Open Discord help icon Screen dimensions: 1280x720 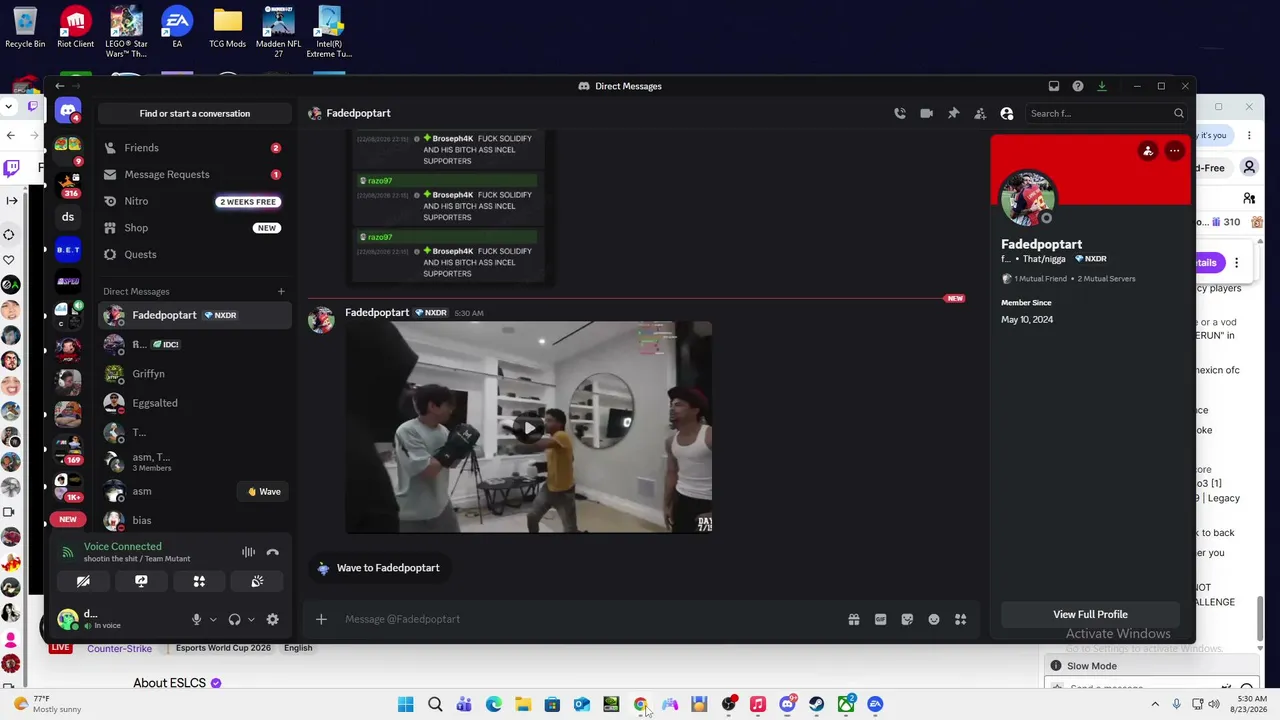coord(1077,86)
